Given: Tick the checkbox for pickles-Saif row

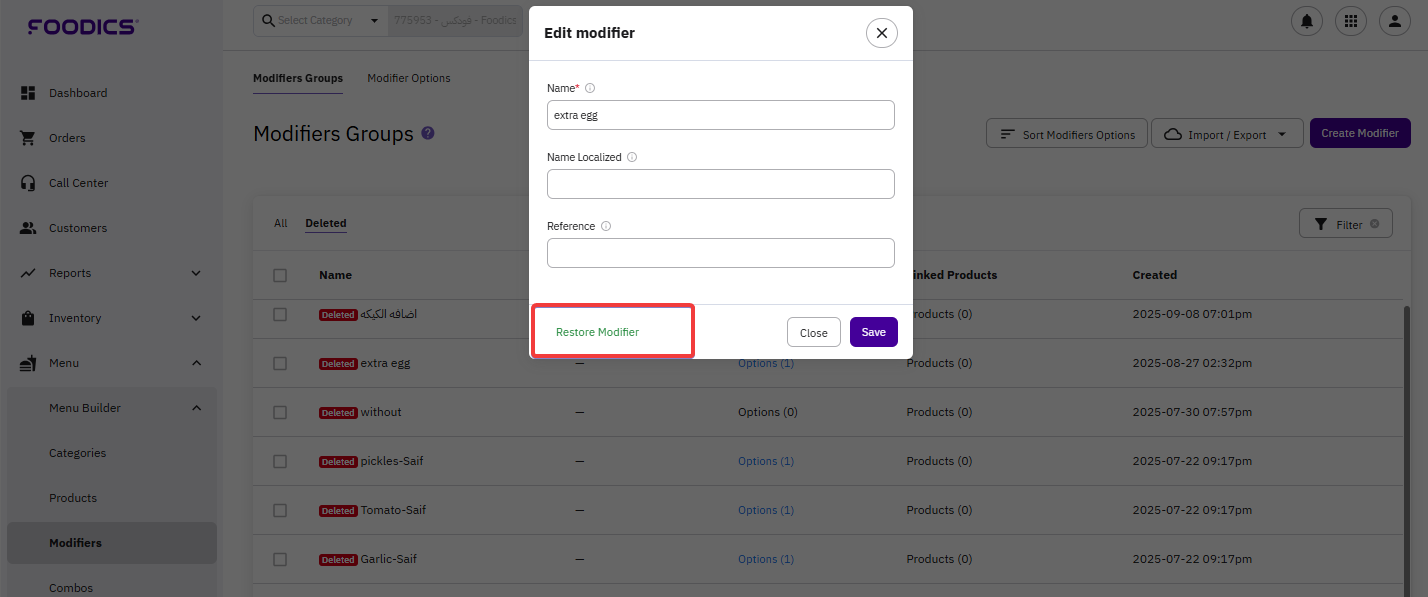Looking at the screenshot, I should click(280, 461).
